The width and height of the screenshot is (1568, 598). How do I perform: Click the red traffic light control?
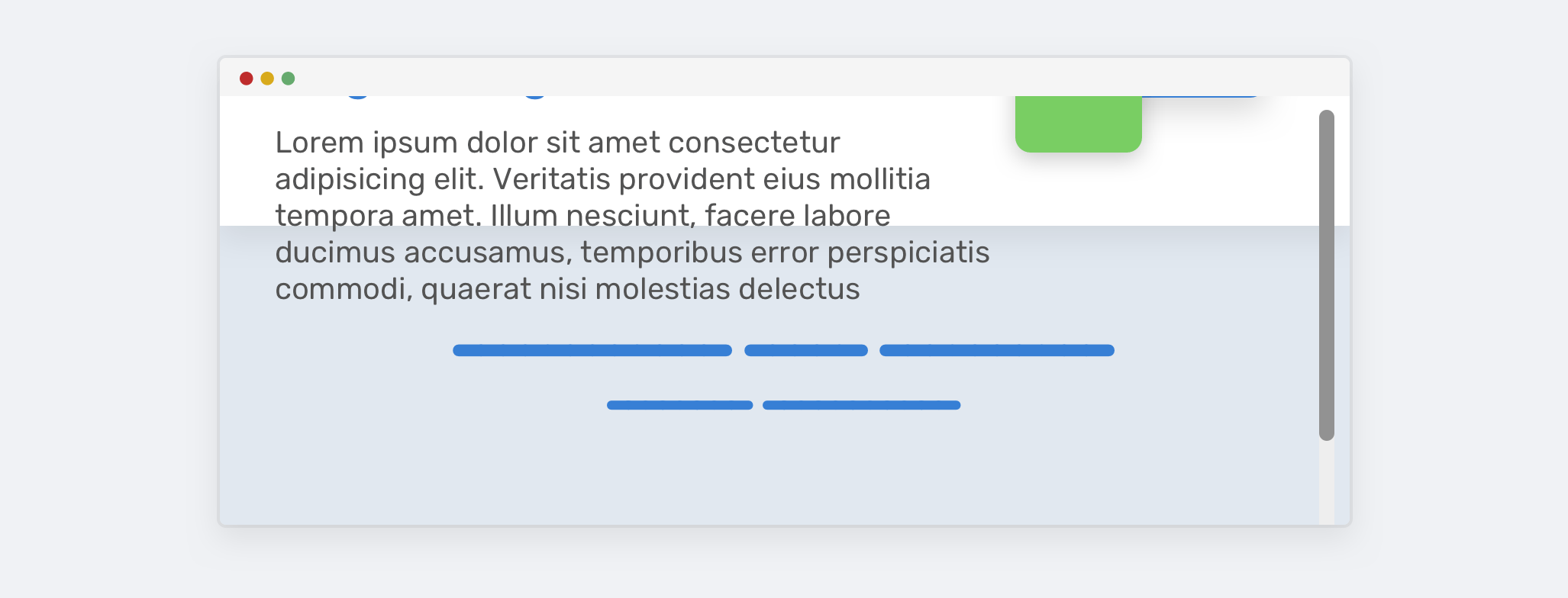[246, 78]
